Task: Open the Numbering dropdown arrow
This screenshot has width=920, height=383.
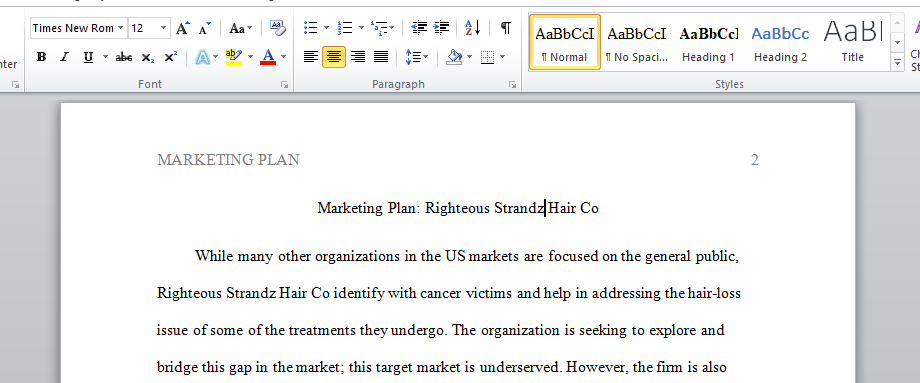Action: pyautogui.click(x=361, y=28)
